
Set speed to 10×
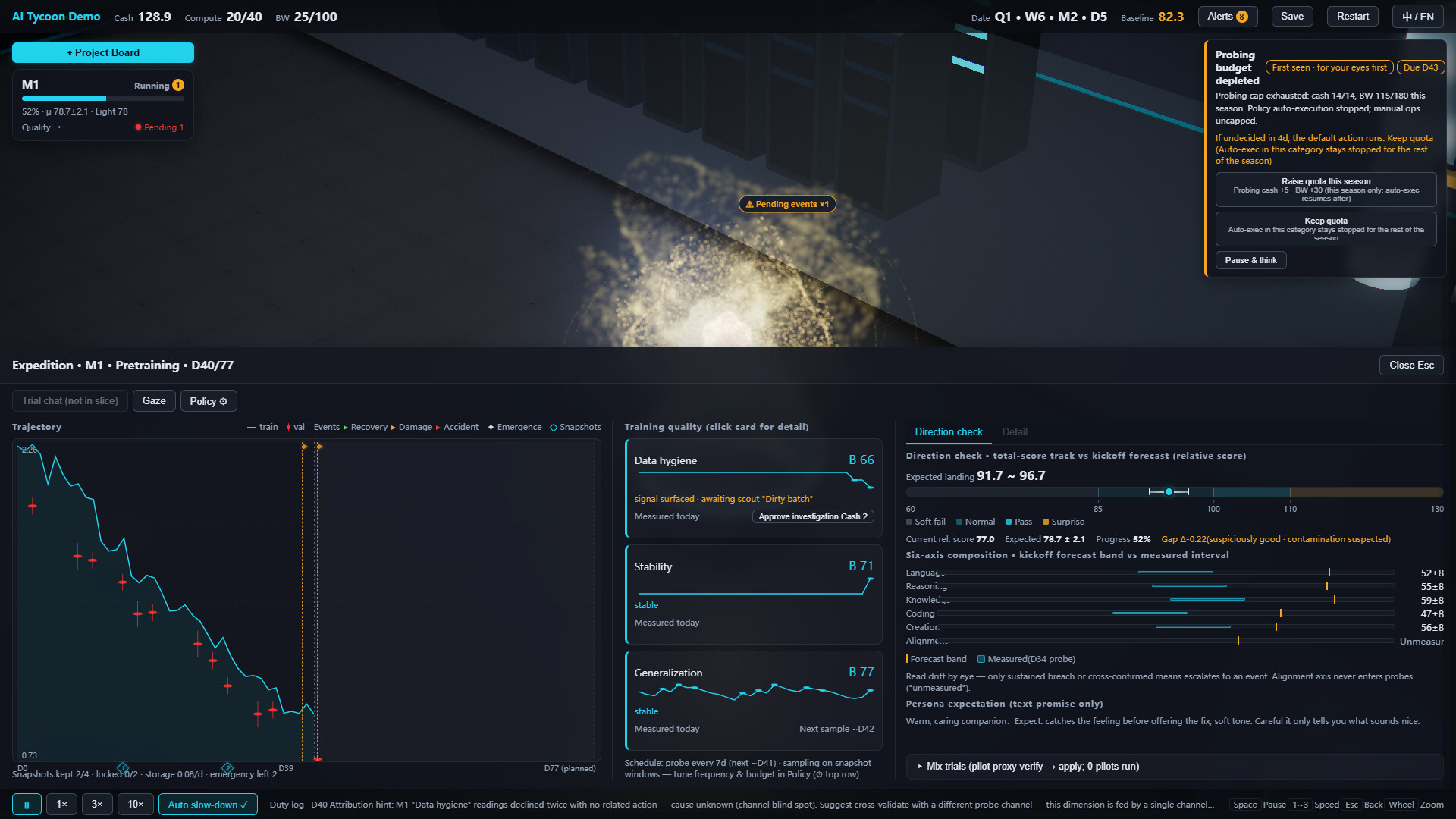pyautogui.click(x=136, y=805)
